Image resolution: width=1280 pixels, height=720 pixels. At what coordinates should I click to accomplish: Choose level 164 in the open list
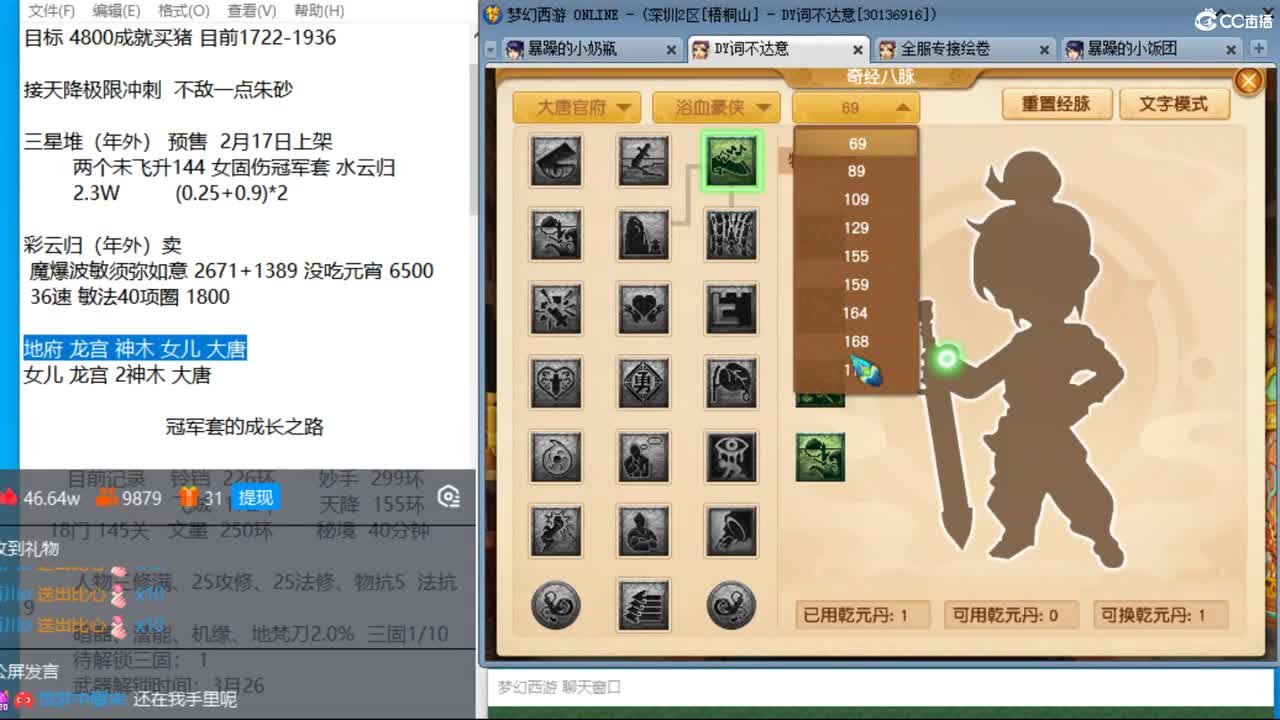coord(856,313)
